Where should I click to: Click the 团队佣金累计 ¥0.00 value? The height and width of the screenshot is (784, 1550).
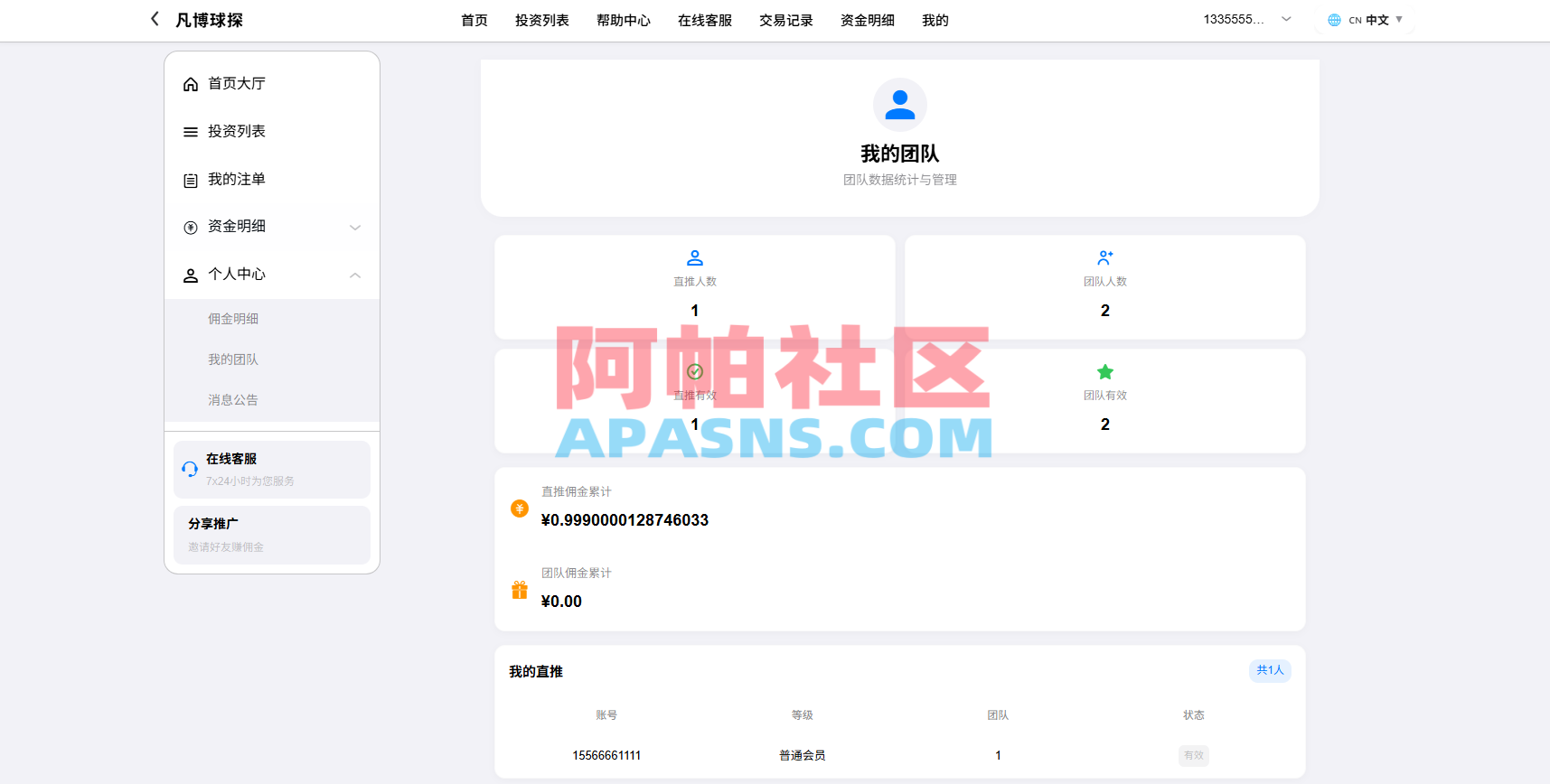pyautogui.click(x=561, y=602)
